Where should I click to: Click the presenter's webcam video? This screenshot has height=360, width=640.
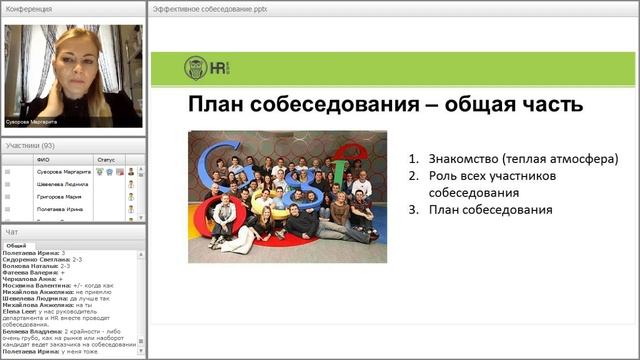(x=73, y=76)
